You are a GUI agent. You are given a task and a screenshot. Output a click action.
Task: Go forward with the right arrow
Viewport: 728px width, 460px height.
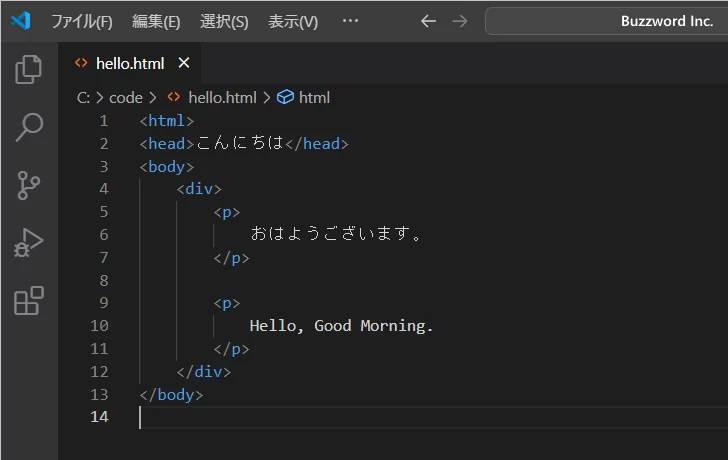coord(460,21)
